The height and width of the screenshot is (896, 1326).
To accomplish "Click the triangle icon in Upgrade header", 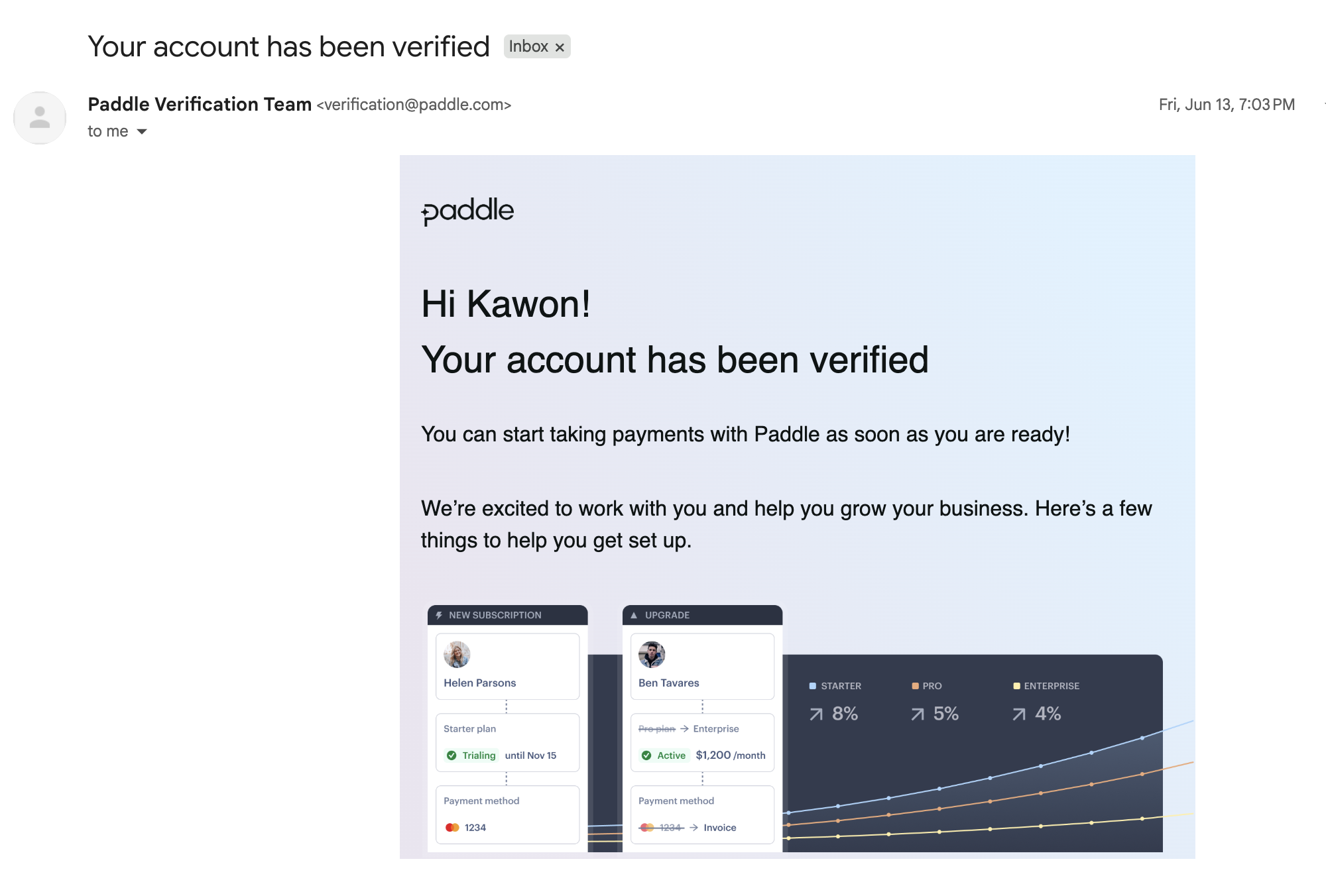I will pos(634,615).
